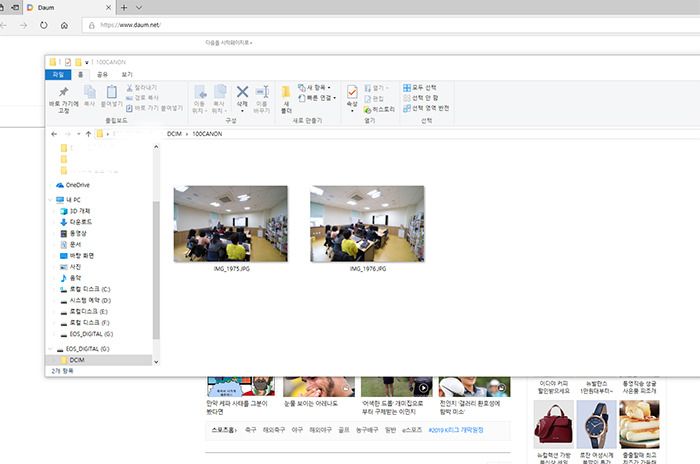Click 경로 복사 in clipboard group
The image size is (700, 464).
(x=142, y=97)
